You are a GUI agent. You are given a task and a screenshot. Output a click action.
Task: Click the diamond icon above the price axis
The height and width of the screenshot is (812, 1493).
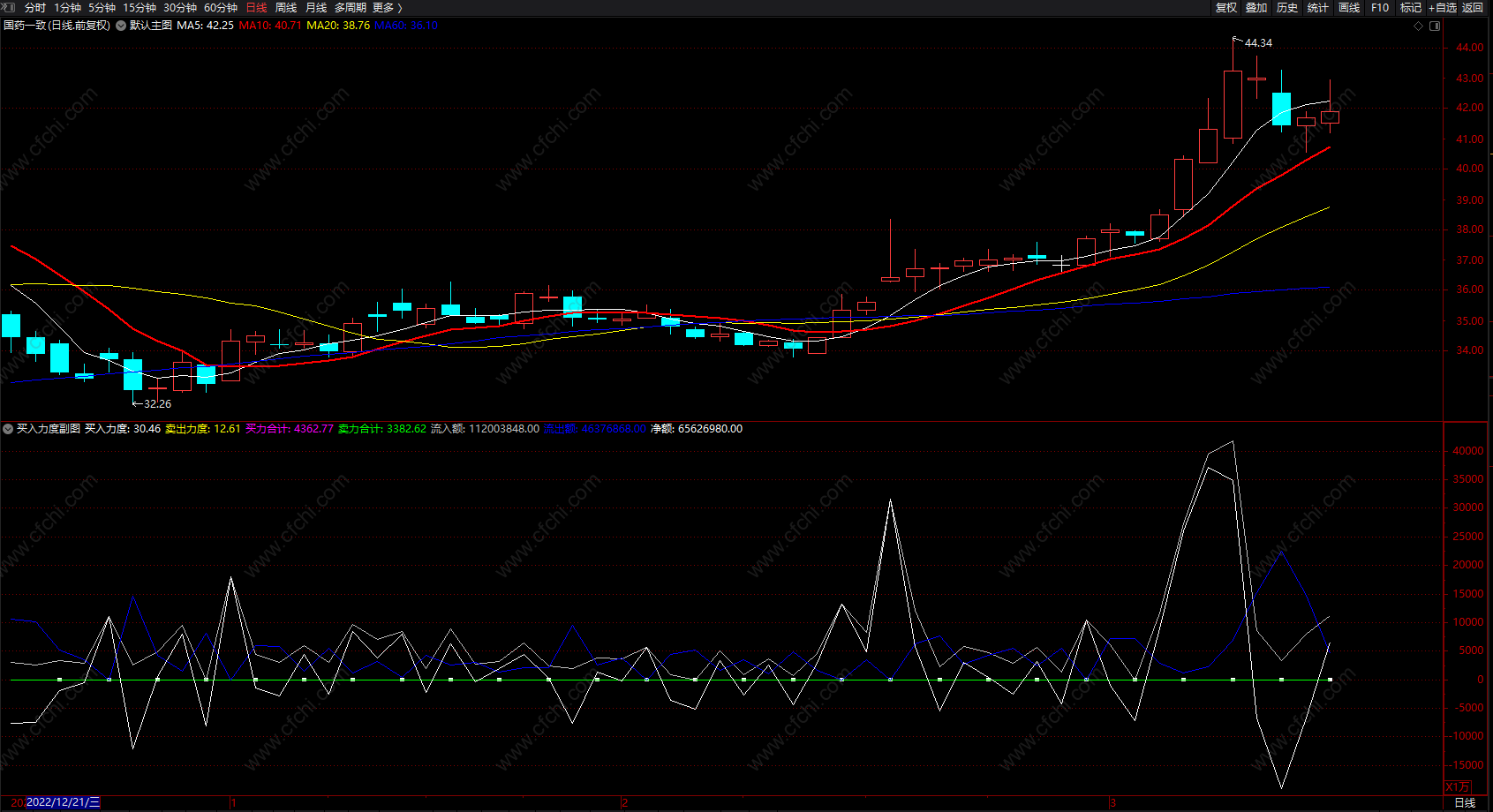1419,26
